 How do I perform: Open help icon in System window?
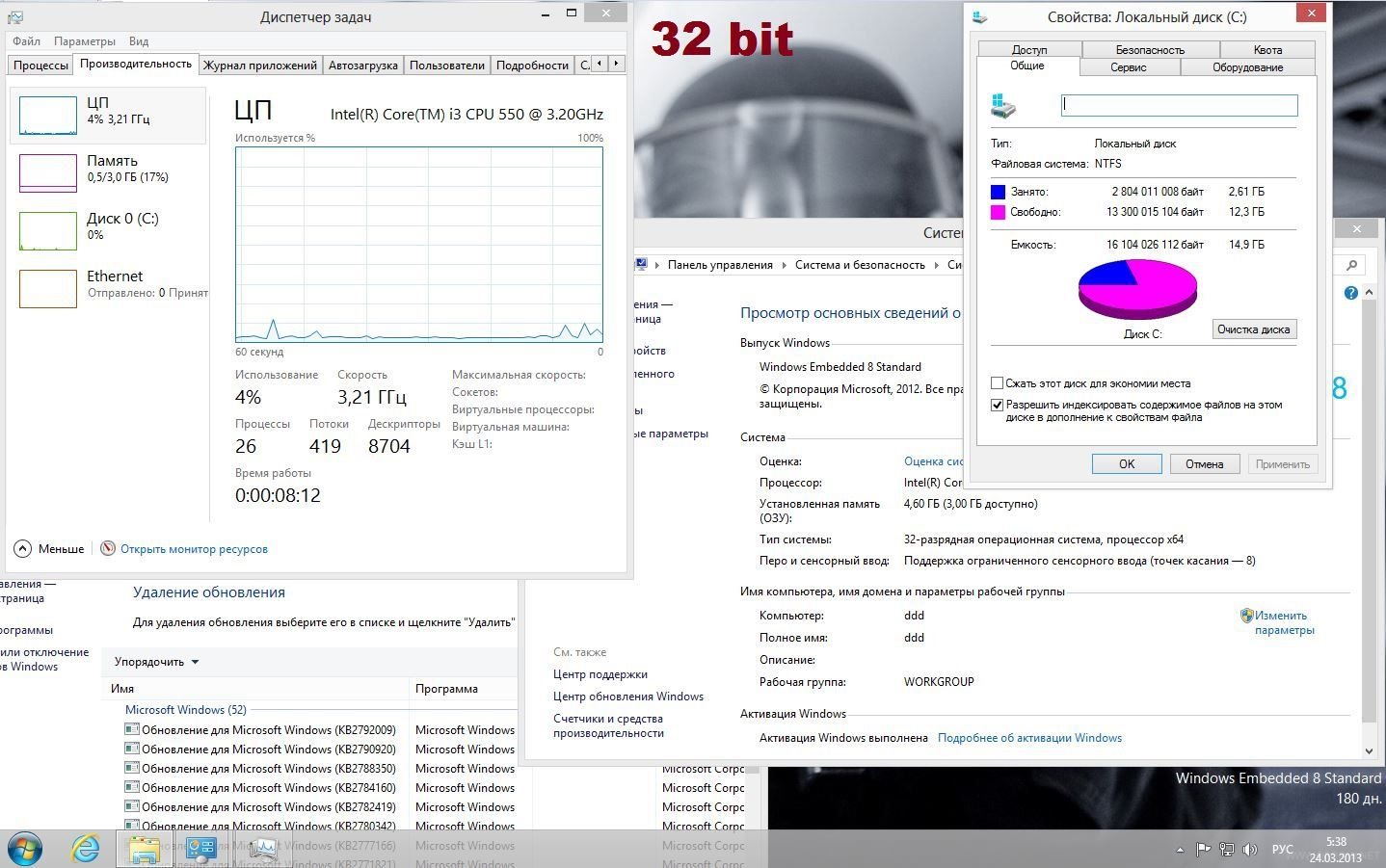[x=1350, y=293]
